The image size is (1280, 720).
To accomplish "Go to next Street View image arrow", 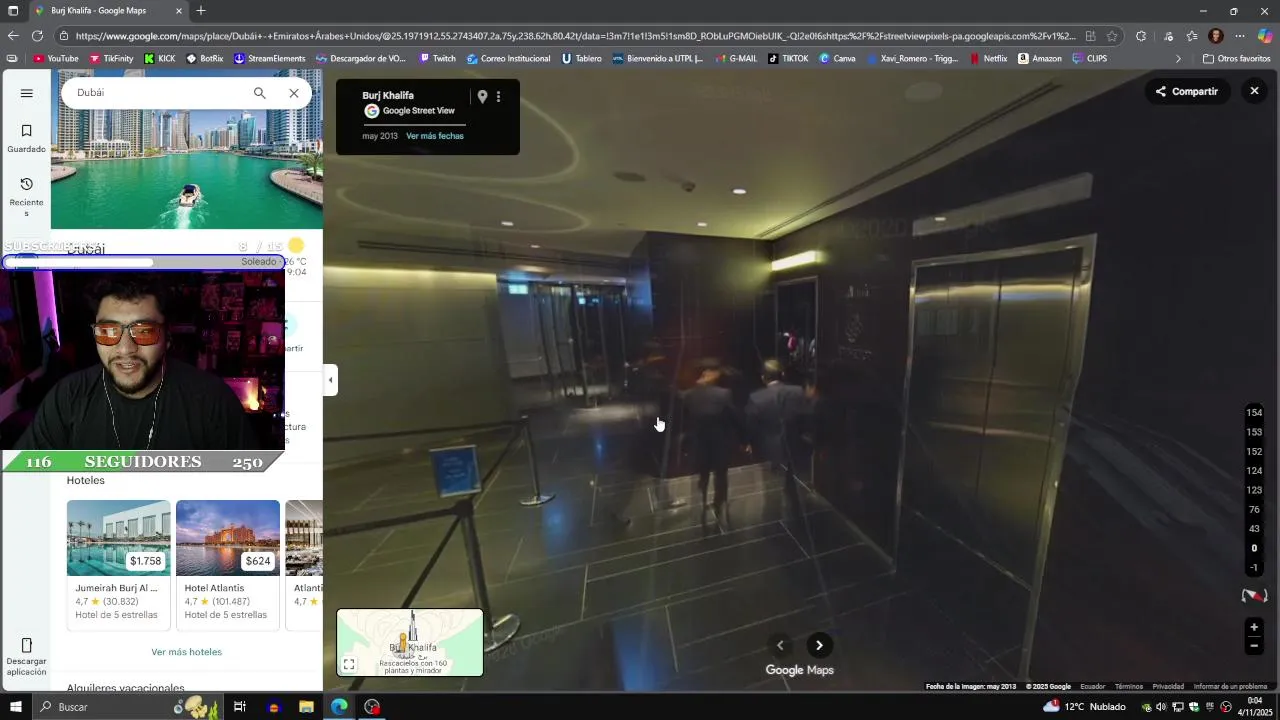I will coord(819,645).
